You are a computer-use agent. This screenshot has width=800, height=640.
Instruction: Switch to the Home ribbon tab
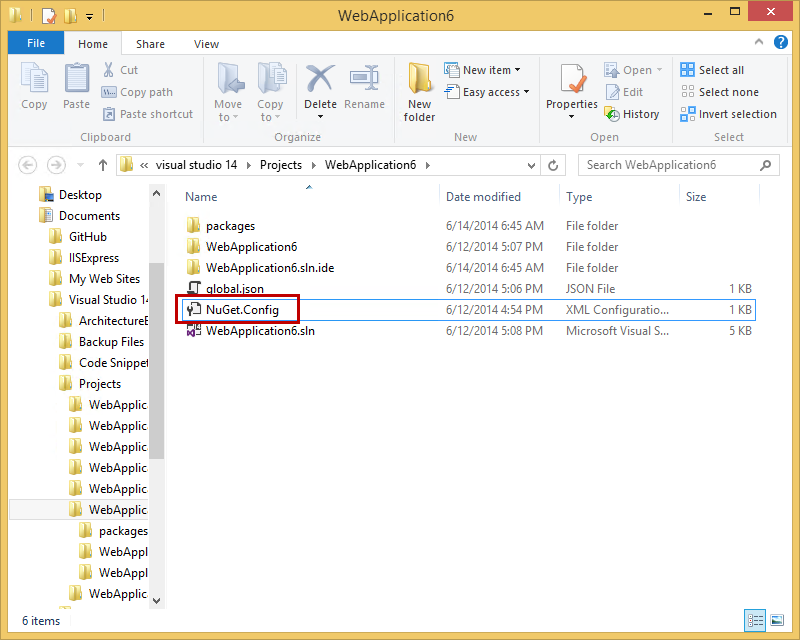pos(93,44)
